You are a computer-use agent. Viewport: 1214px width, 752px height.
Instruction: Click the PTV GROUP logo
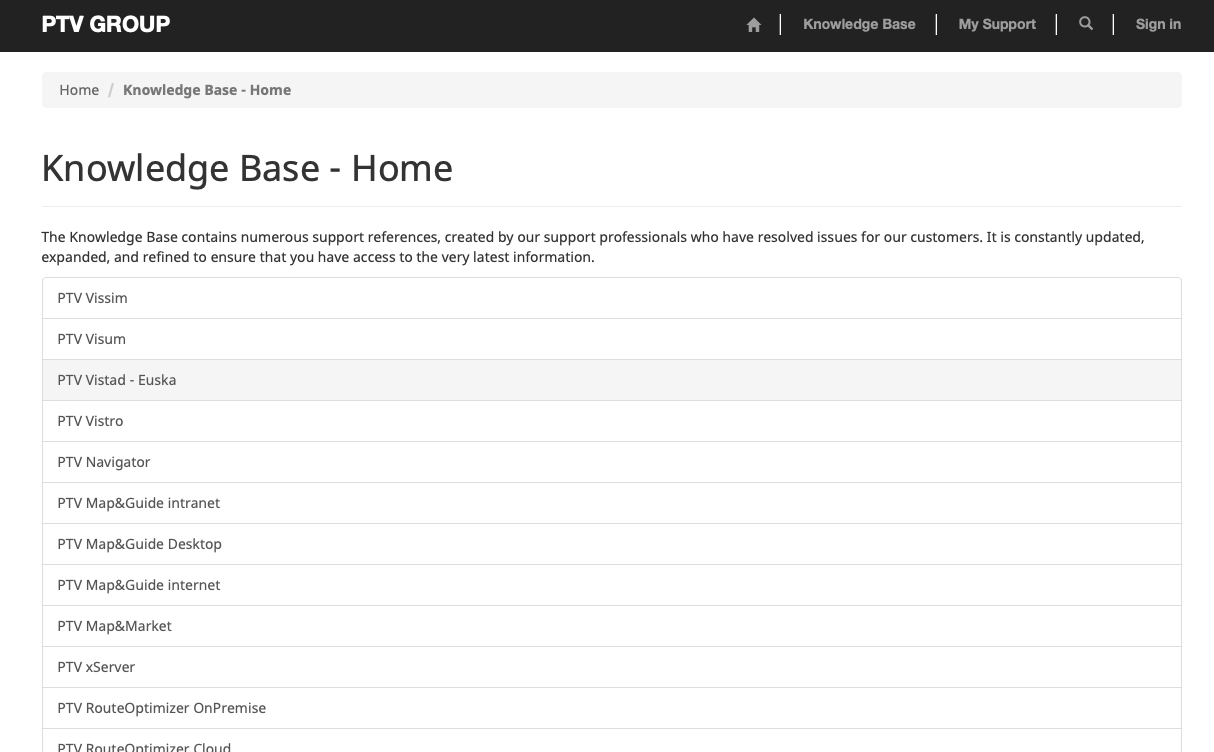click(x=106, y=24)
